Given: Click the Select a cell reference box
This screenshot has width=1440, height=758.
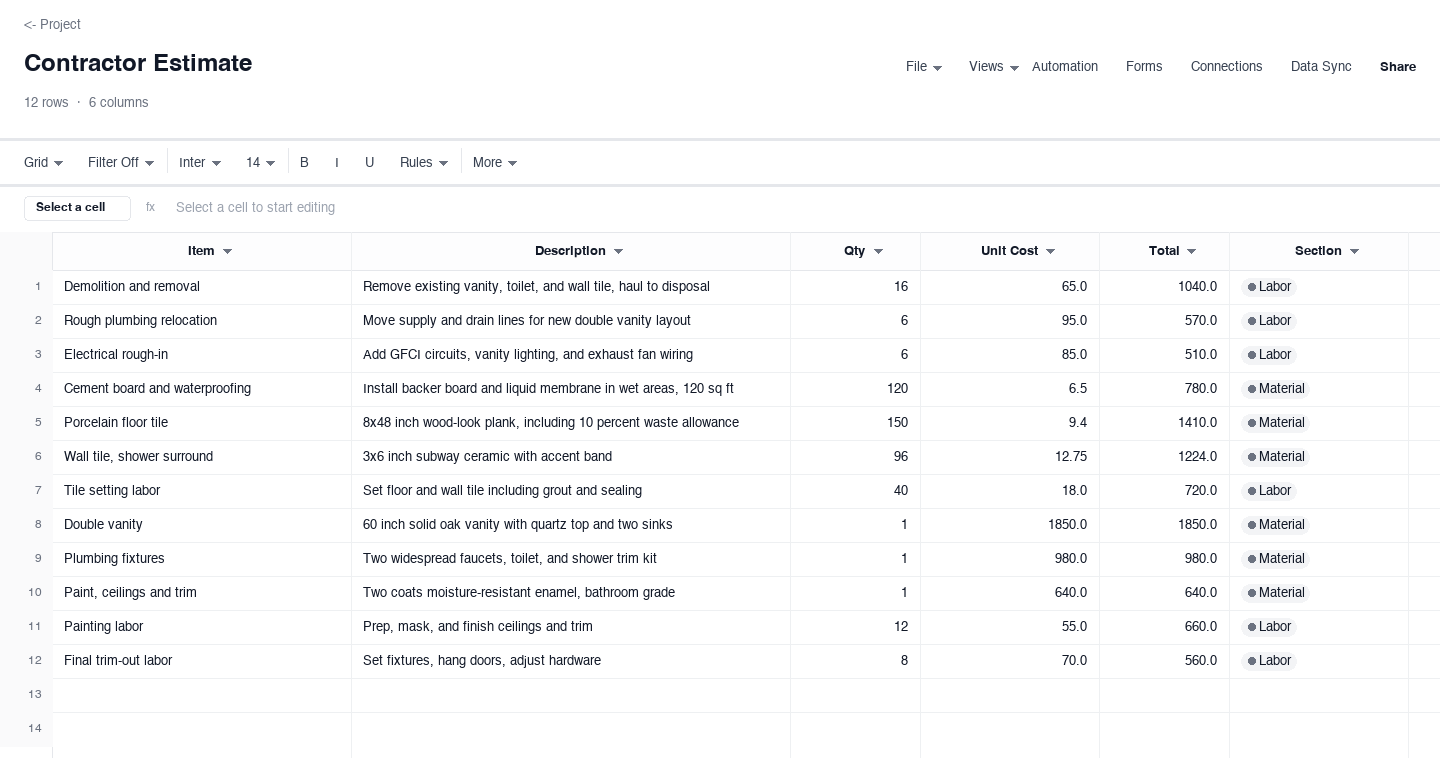Looking at the screenshot, I should pyautogui.click(x=77, y=208).
